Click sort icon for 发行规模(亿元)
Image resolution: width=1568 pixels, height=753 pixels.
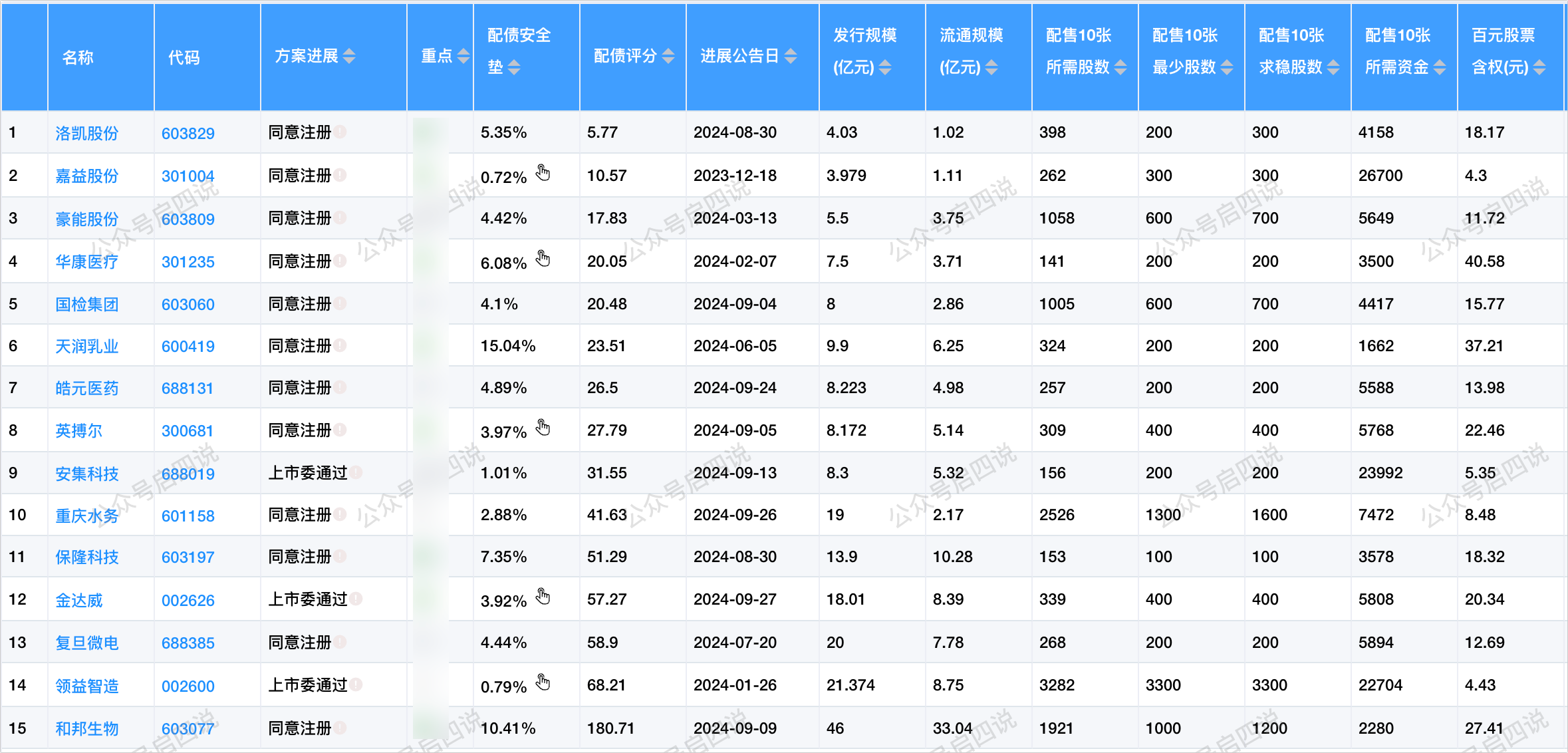click(x=885, y=67)
